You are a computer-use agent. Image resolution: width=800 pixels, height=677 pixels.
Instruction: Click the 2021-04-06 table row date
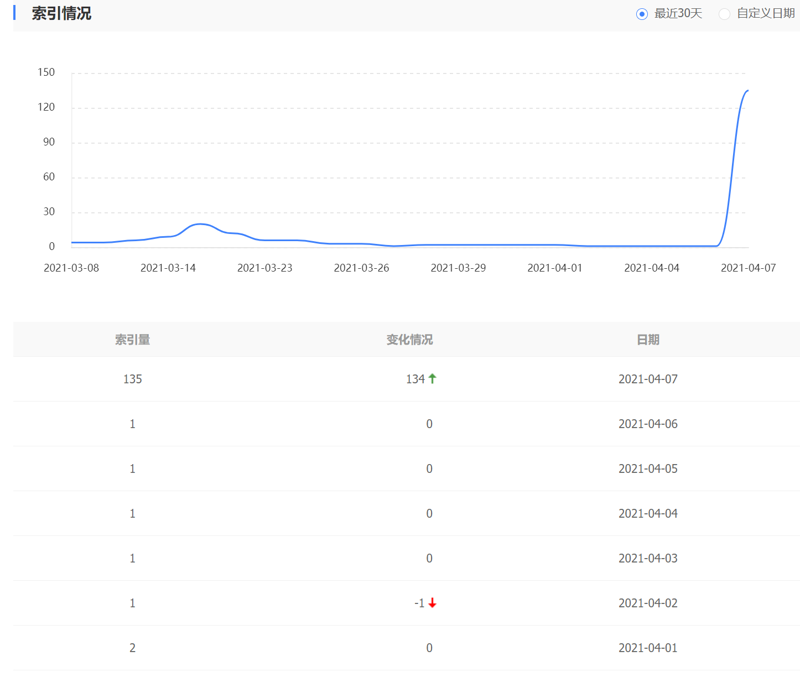pyautogui.click(x=647, y=424)
